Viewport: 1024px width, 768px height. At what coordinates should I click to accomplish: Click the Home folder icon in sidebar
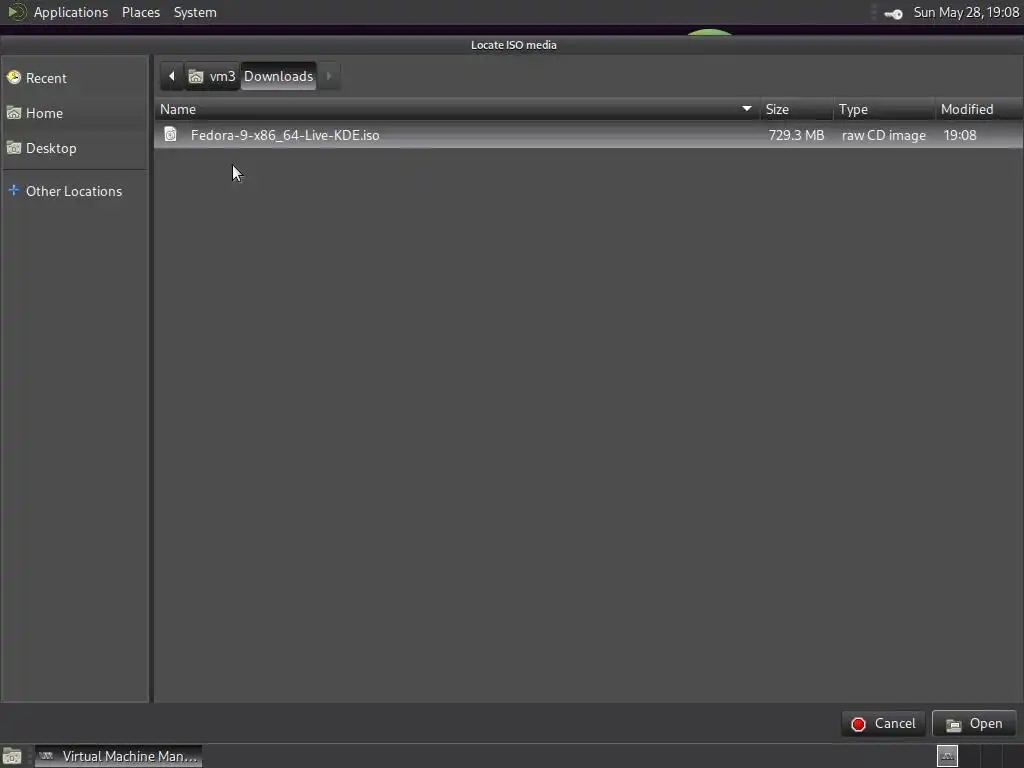tap(14, 113)
